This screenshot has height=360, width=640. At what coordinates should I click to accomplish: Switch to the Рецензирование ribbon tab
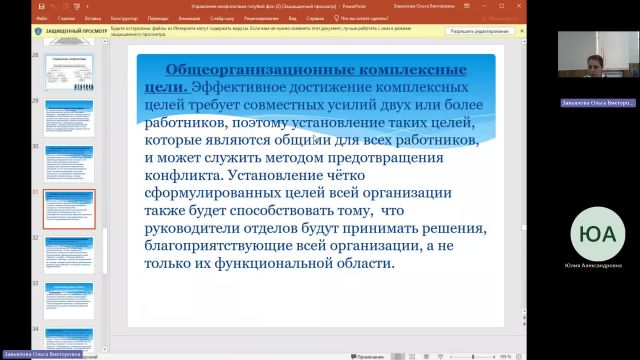(x=261, y=18)
